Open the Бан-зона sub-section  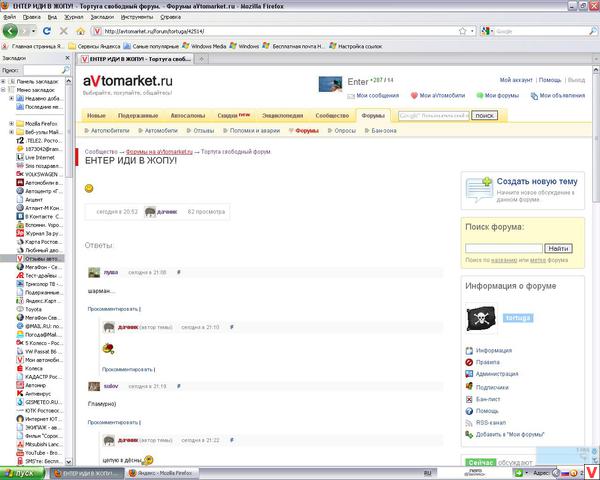380,131
